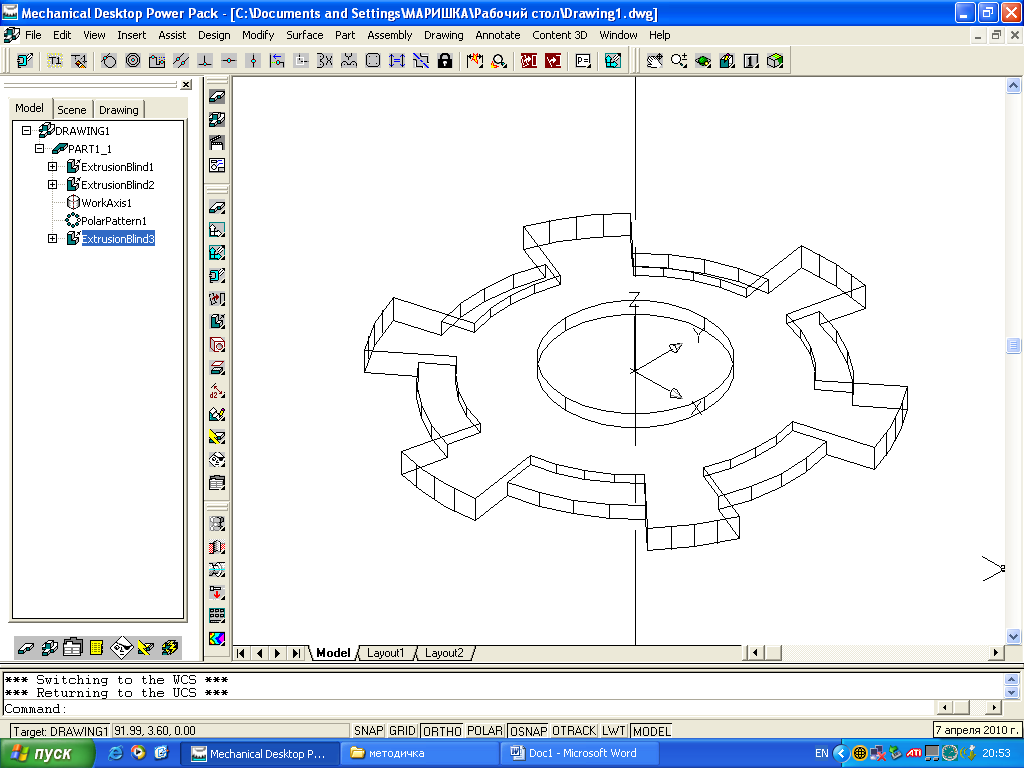This screenshot has height=768, width=1024.
Task: Click the drawing layout mode icon in left toolbar
Action: tap(217, 165)
